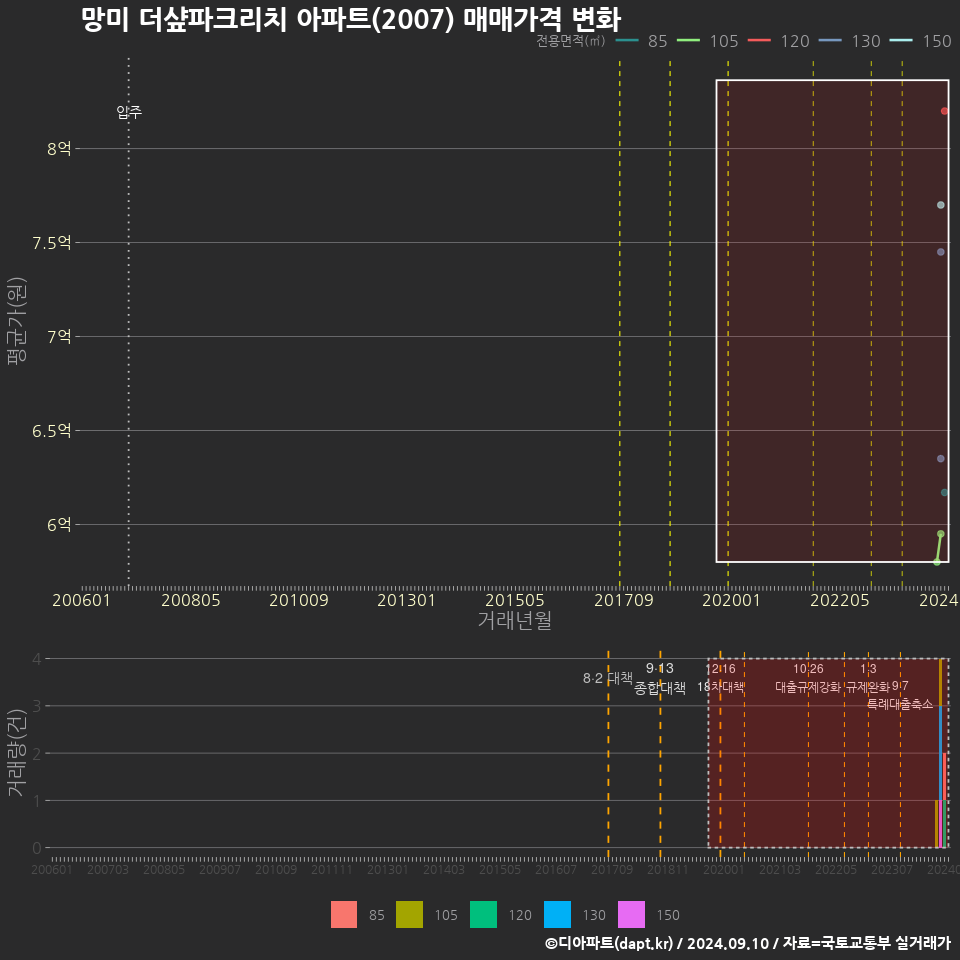Click the pink 150 swatch in bottom legend
The width and height of the screenshot is (960, 960).
(x=631, y=915)
